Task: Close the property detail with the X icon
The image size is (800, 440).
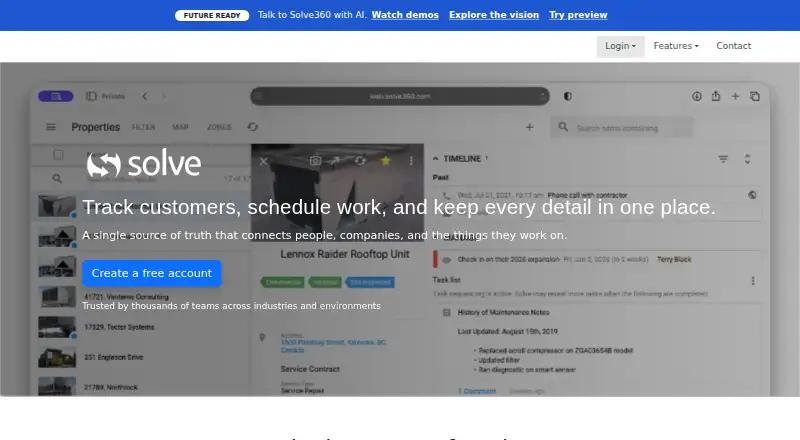Action: click(x=263, y=161)
